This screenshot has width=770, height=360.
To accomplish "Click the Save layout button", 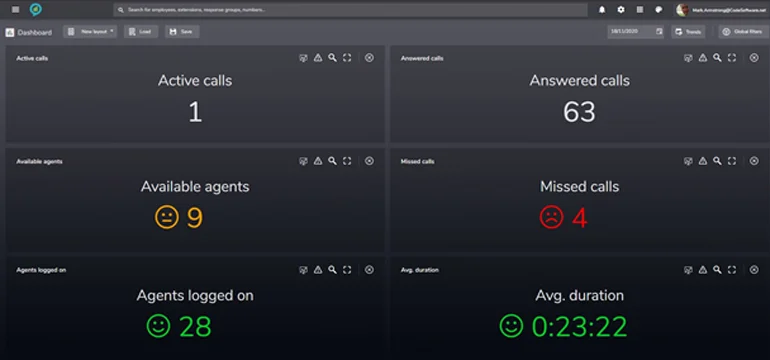I will tap(182, 32).
